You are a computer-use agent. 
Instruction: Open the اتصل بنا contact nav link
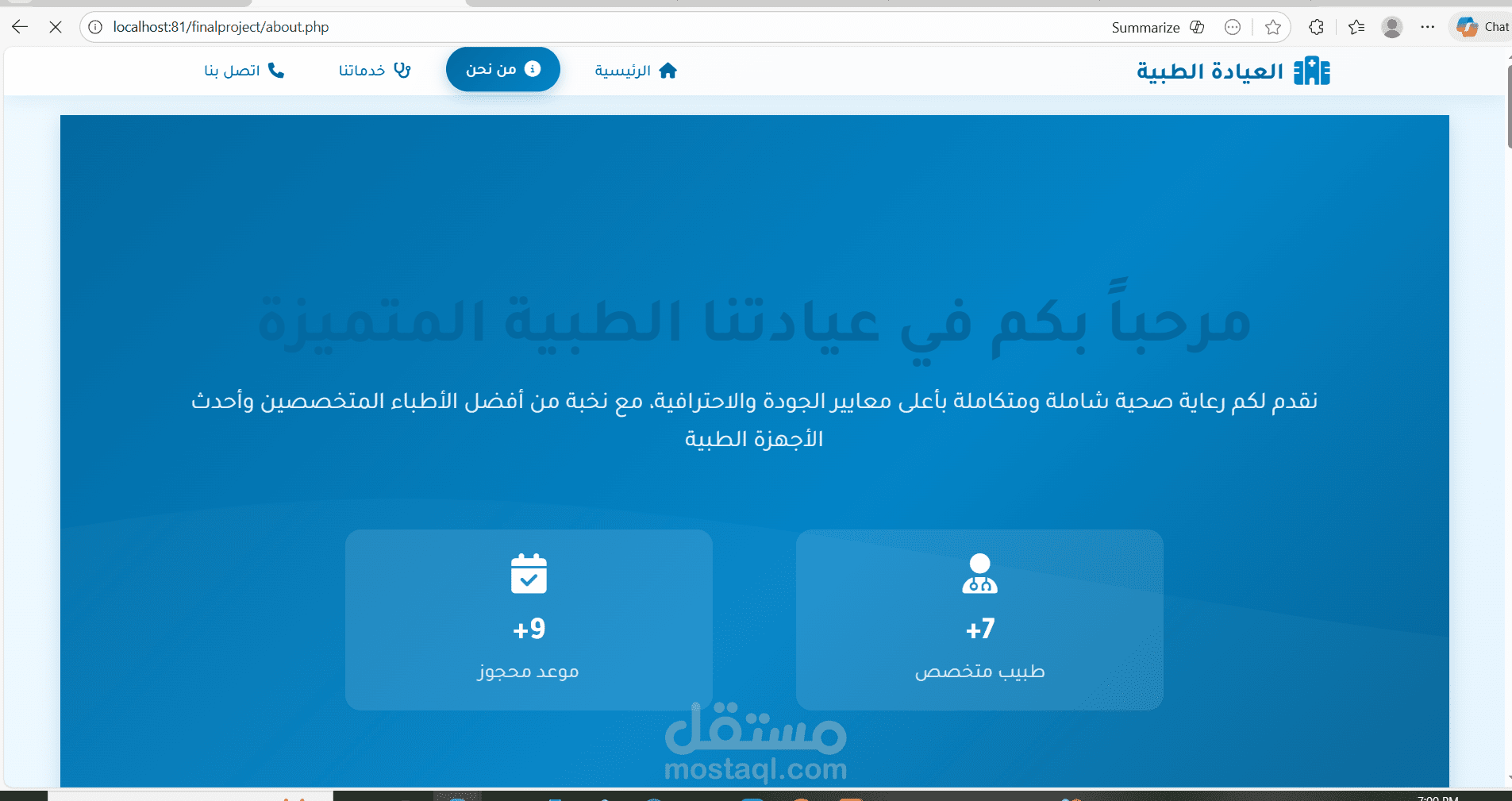(x=244, y=71)
